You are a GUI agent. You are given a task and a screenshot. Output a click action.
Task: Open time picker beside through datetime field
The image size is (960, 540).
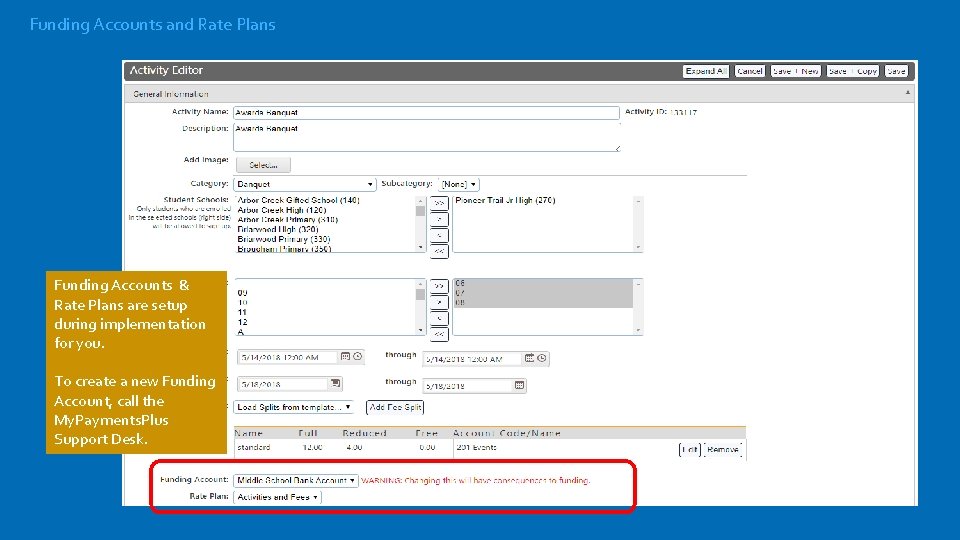coord(542,358)
